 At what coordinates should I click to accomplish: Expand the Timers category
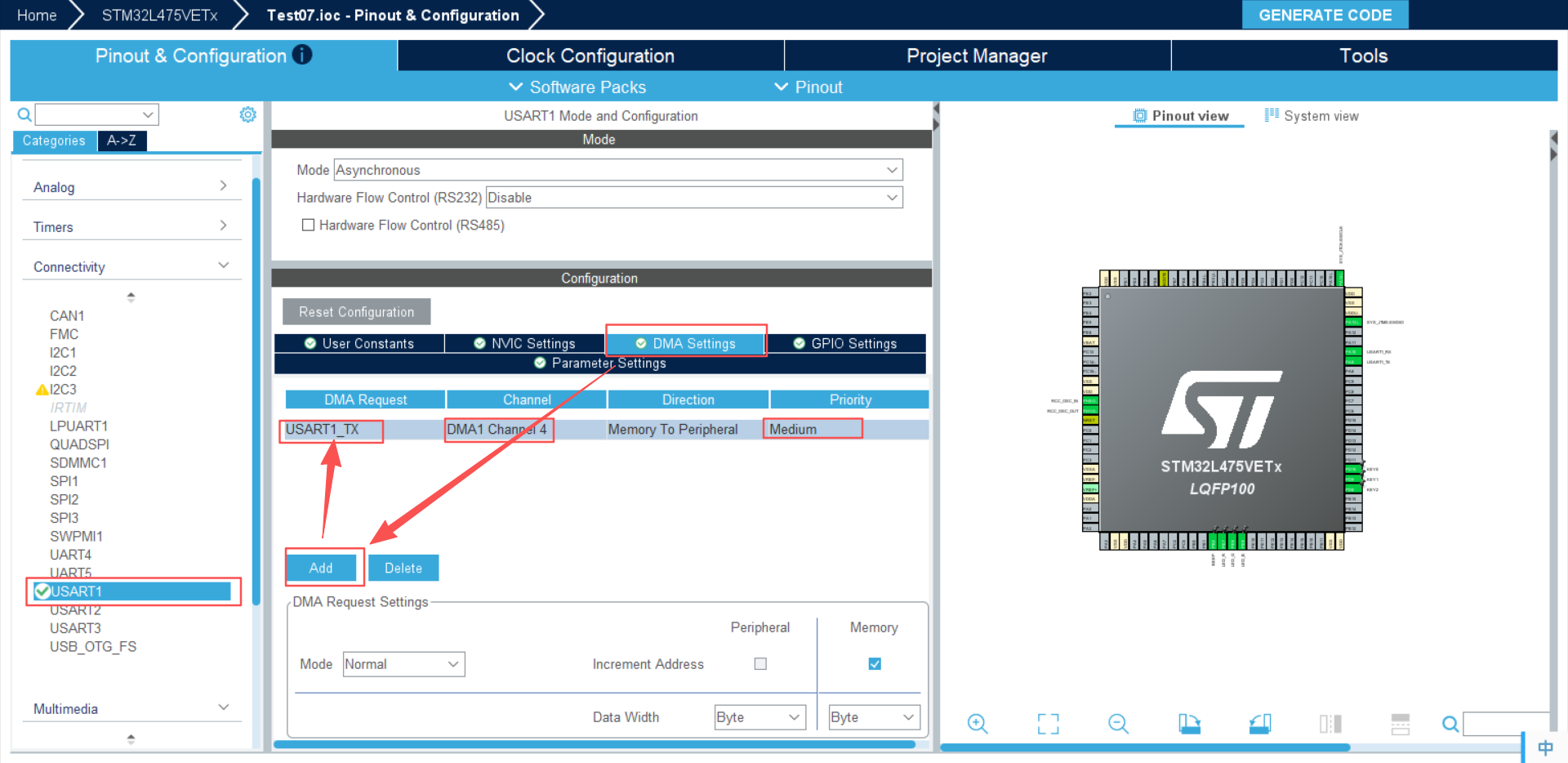coord(131,227)
